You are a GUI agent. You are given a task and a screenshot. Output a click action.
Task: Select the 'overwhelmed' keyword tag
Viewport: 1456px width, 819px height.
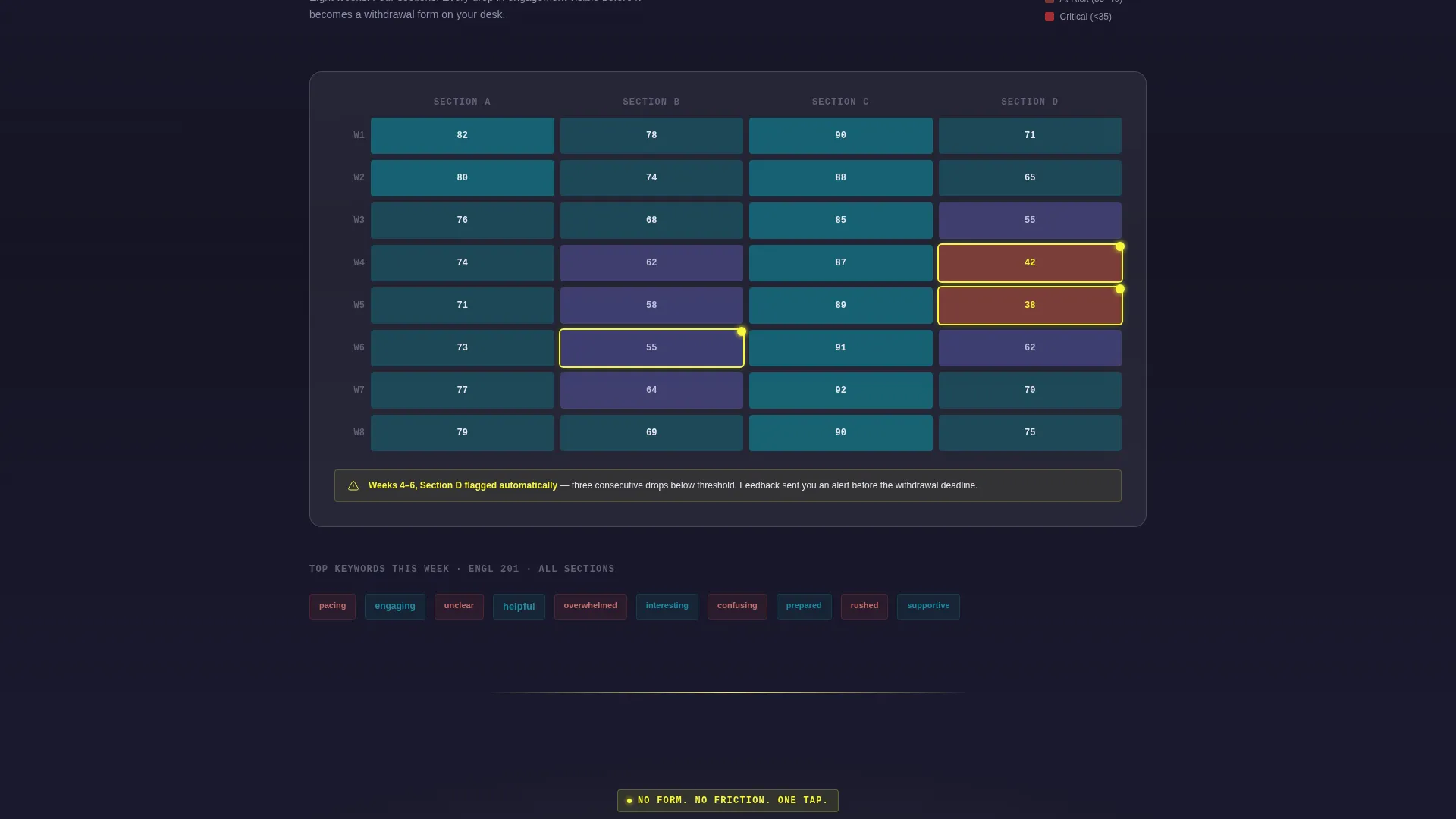(591, 607)
